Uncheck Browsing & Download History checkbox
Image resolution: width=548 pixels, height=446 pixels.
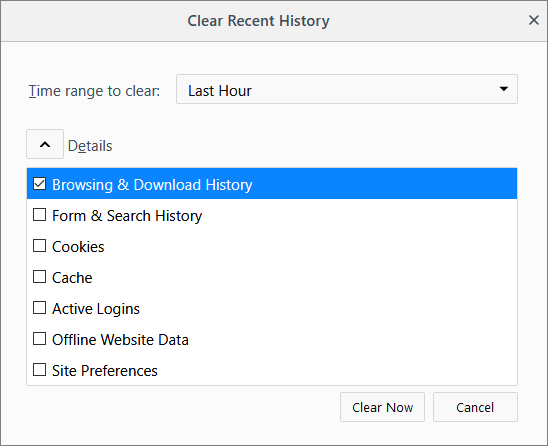[x=39, y=184]
